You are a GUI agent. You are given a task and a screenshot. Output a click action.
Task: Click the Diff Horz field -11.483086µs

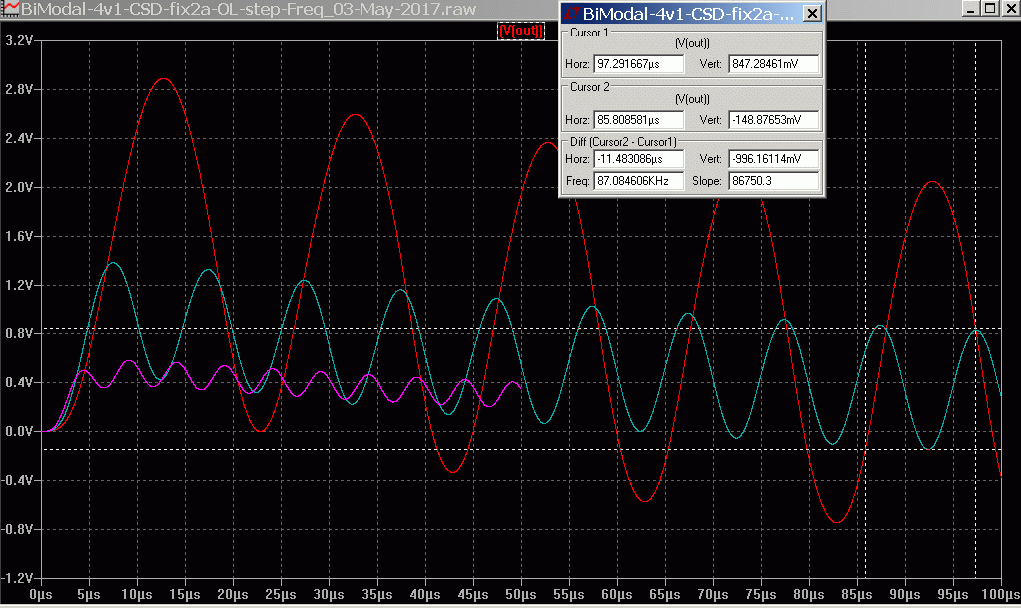click(x=639, y=159)
